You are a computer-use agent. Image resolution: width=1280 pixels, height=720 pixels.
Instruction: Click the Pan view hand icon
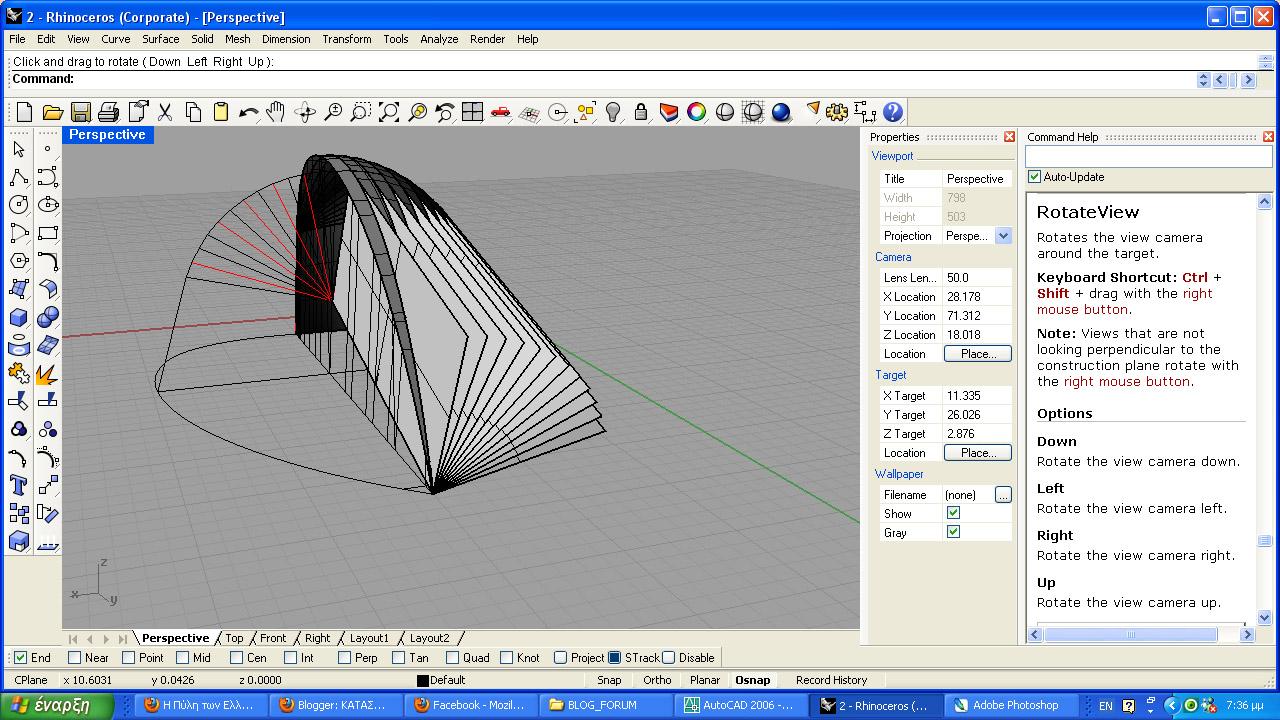pos(276,112)
